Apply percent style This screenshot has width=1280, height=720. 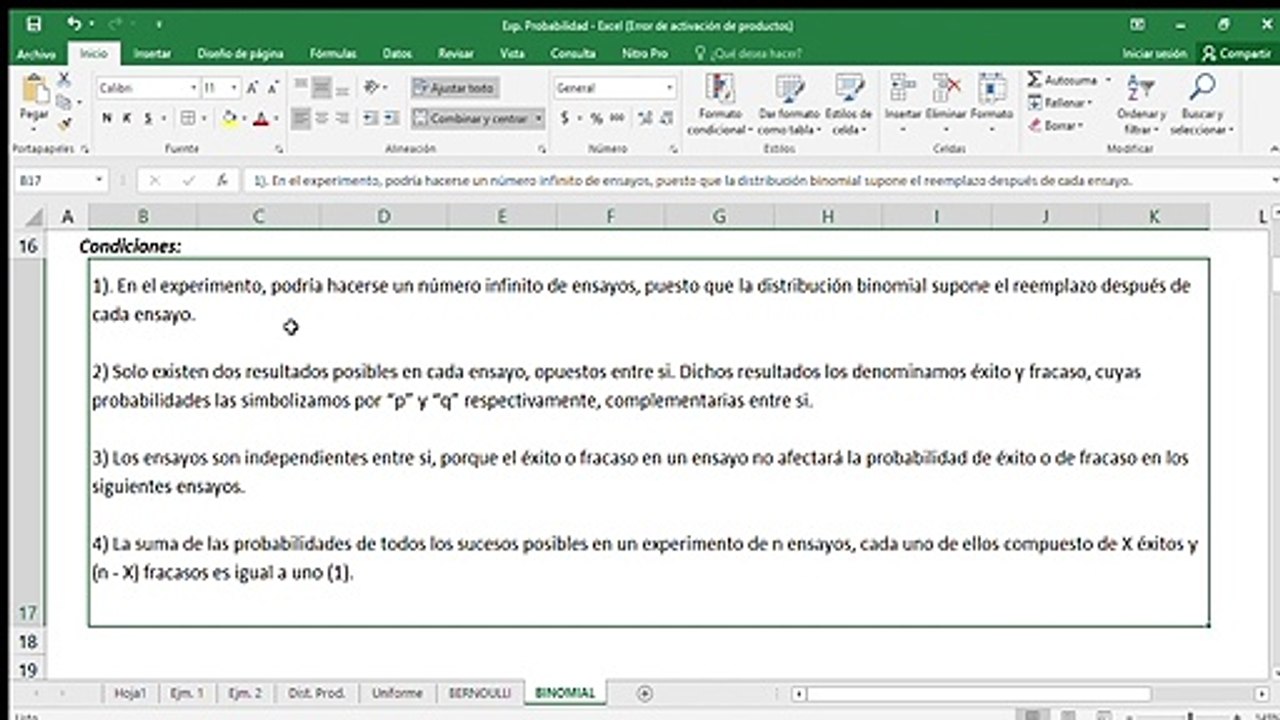[596, 118]
